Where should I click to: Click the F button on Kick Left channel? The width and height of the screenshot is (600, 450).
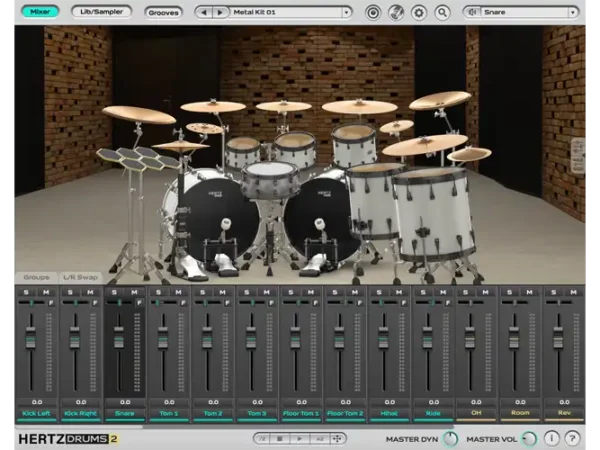click(x=51, y=303)
